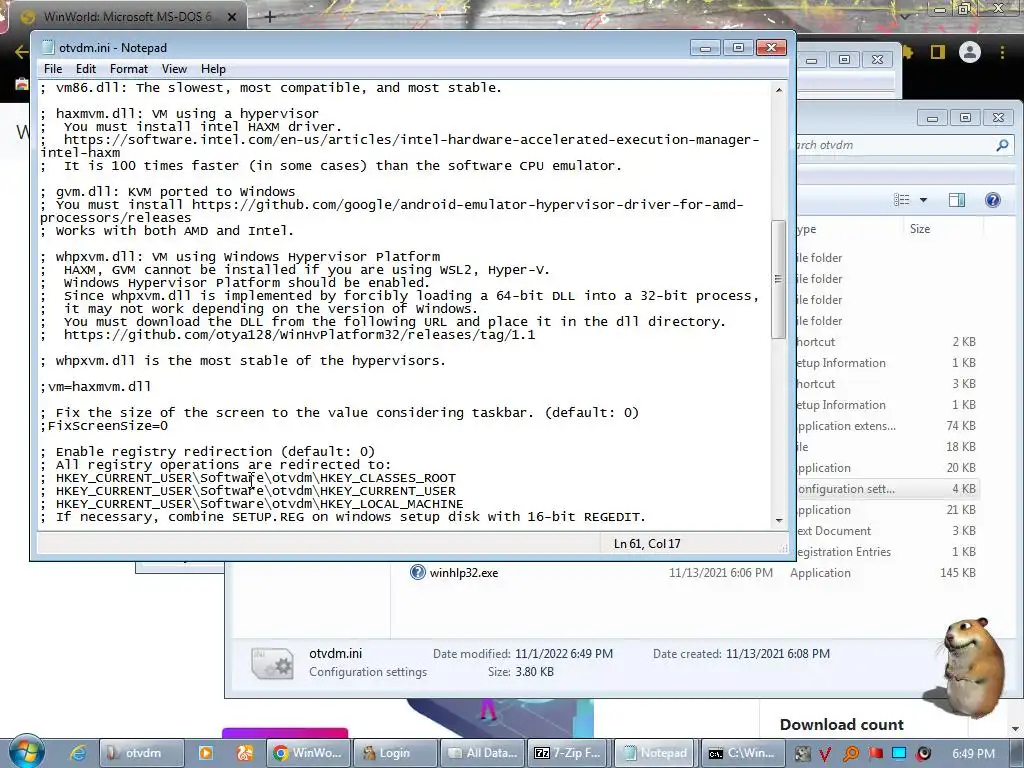Select the winhlp32.exe file in Explorer
The width and height of the screenshot is (1024, 768).
pyautogui.click(x=464, y=573)
